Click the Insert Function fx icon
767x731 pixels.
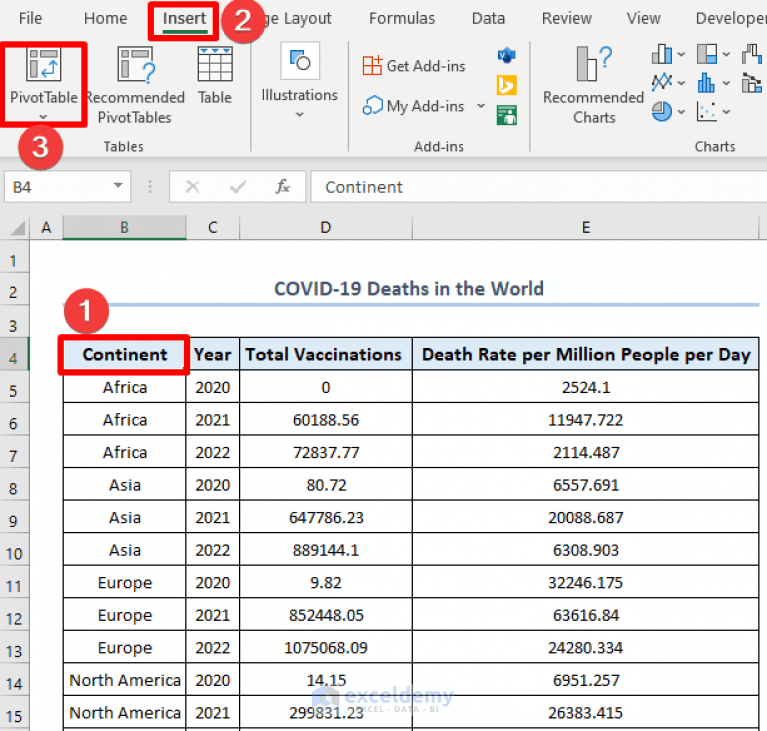pyautogui.click(x=282, y=186)
